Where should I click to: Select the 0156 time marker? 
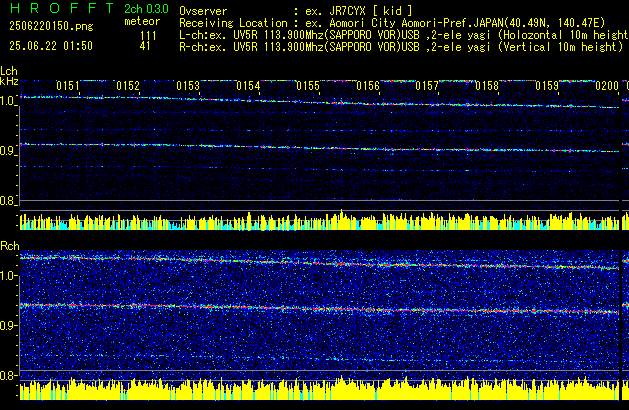click(x=368, y=86)
